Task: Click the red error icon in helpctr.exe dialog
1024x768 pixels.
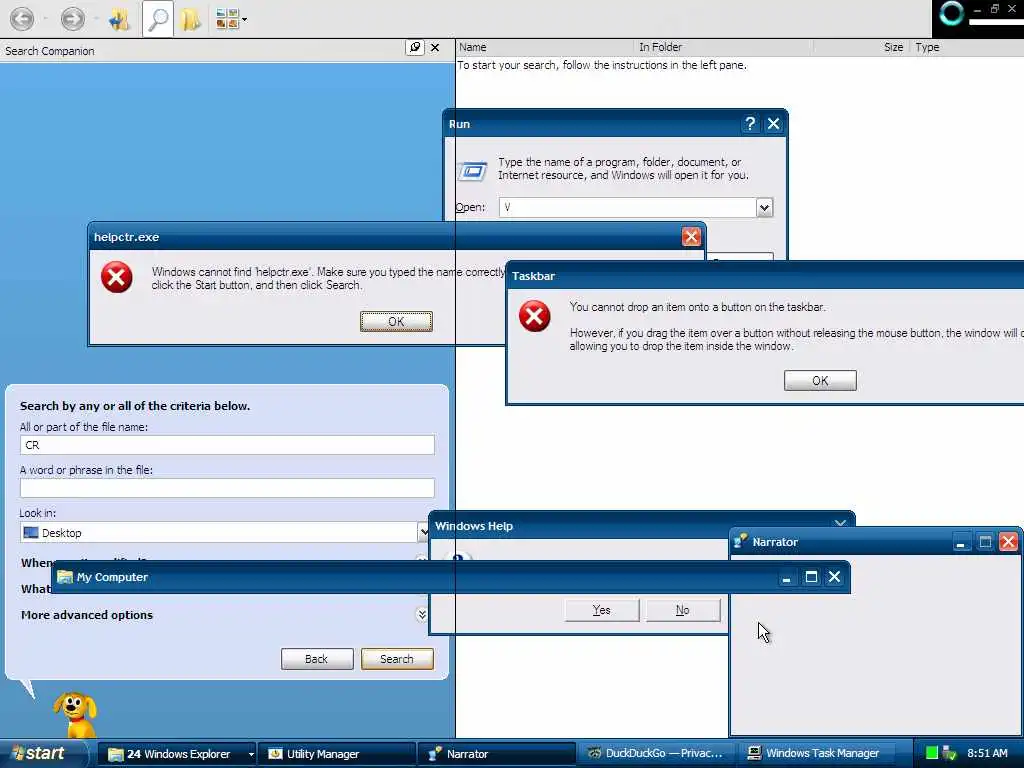Action: coord(116,277)
